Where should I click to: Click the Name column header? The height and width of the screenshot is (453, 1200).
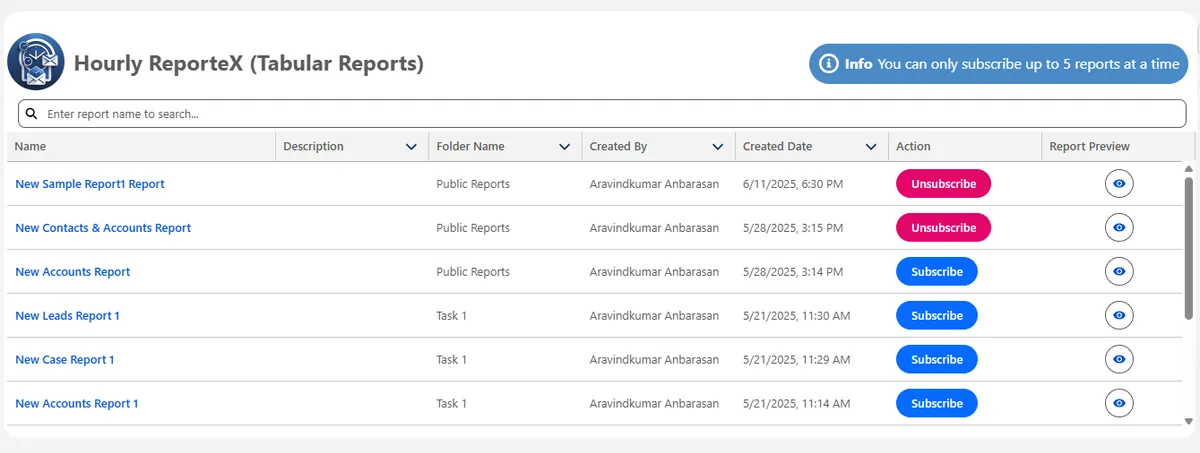[x=141, y=147]
